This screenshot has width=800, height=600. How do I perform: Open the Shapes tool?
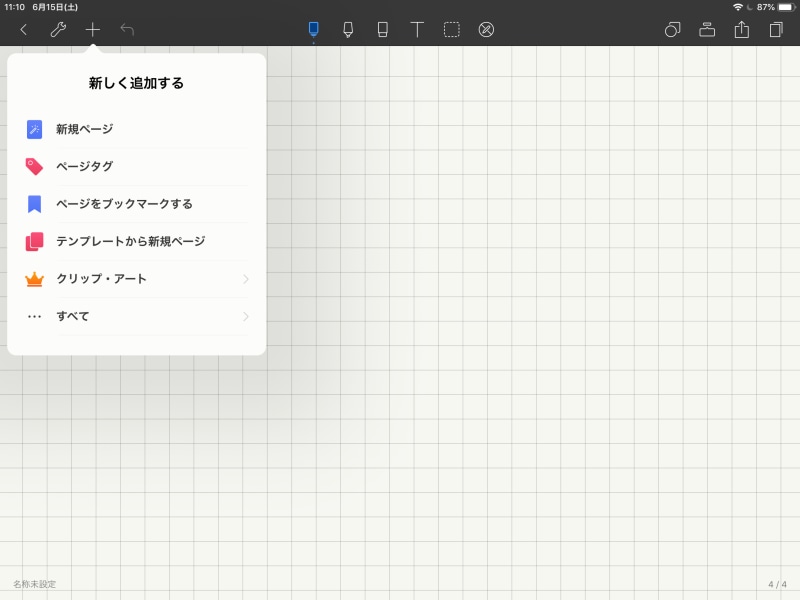pyautogui.click(x=673, y=29)
